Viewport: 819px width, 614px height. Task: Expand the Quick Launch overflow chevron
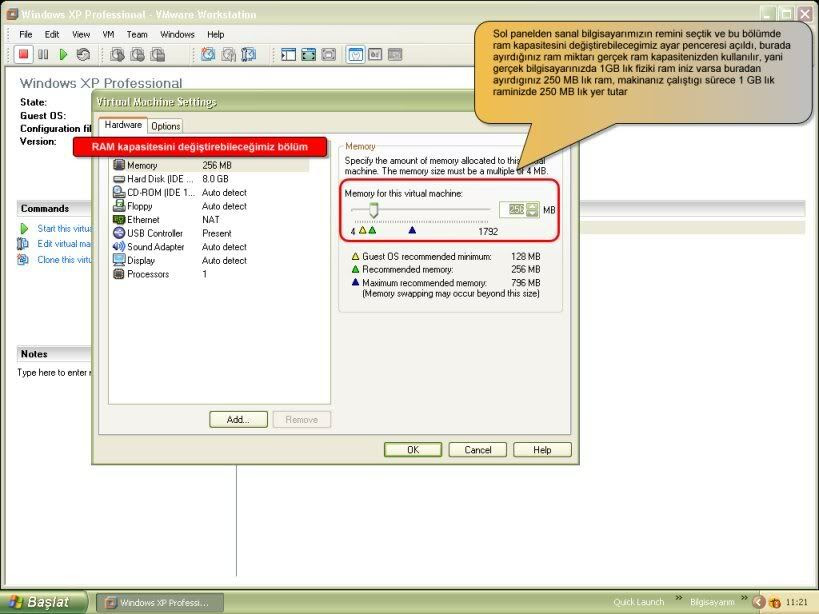click(678, 598)
